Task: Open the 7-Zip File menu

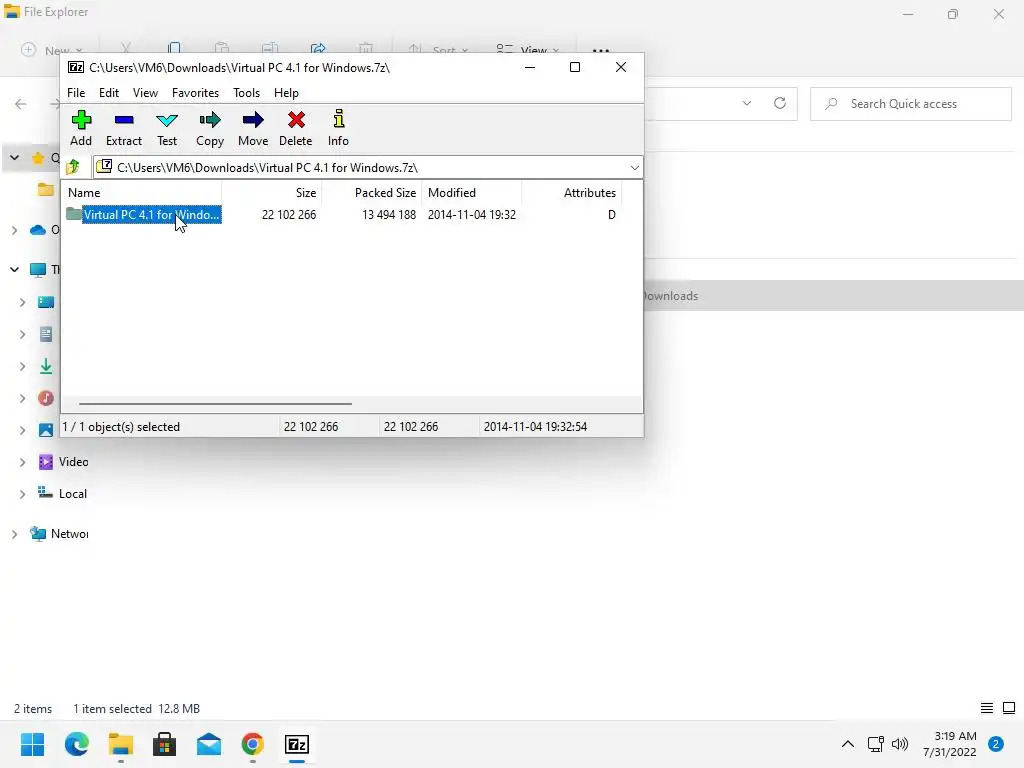Action: (76, 93)
